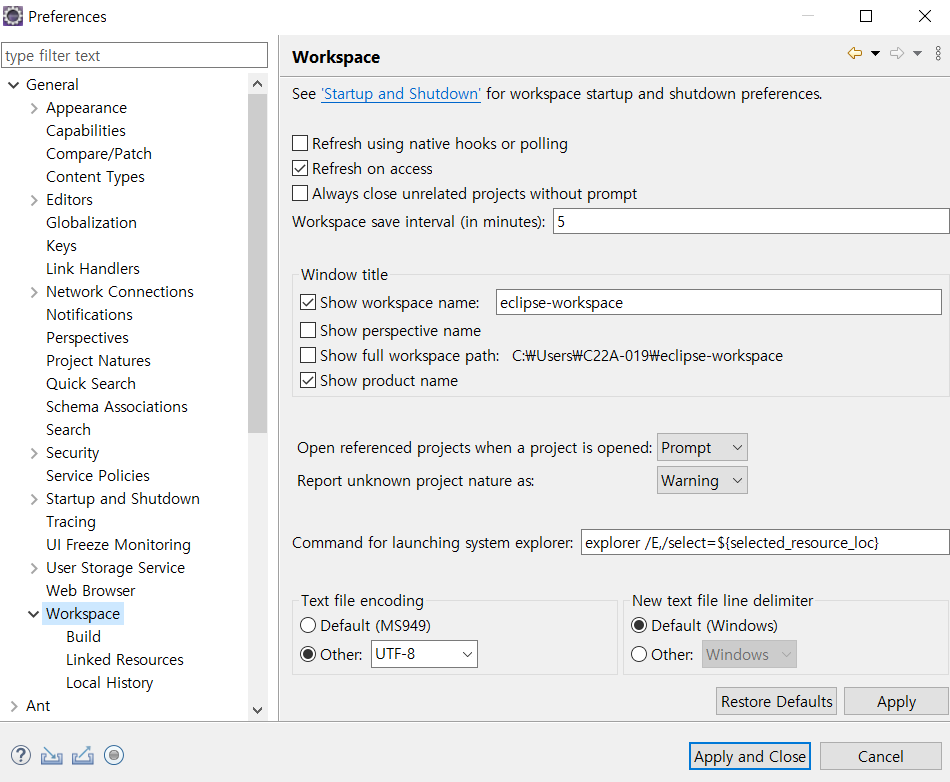The height and width of the screenshot is (782, 950).
Task: Expand the Appearance tree node
Action: pos(34,108)
